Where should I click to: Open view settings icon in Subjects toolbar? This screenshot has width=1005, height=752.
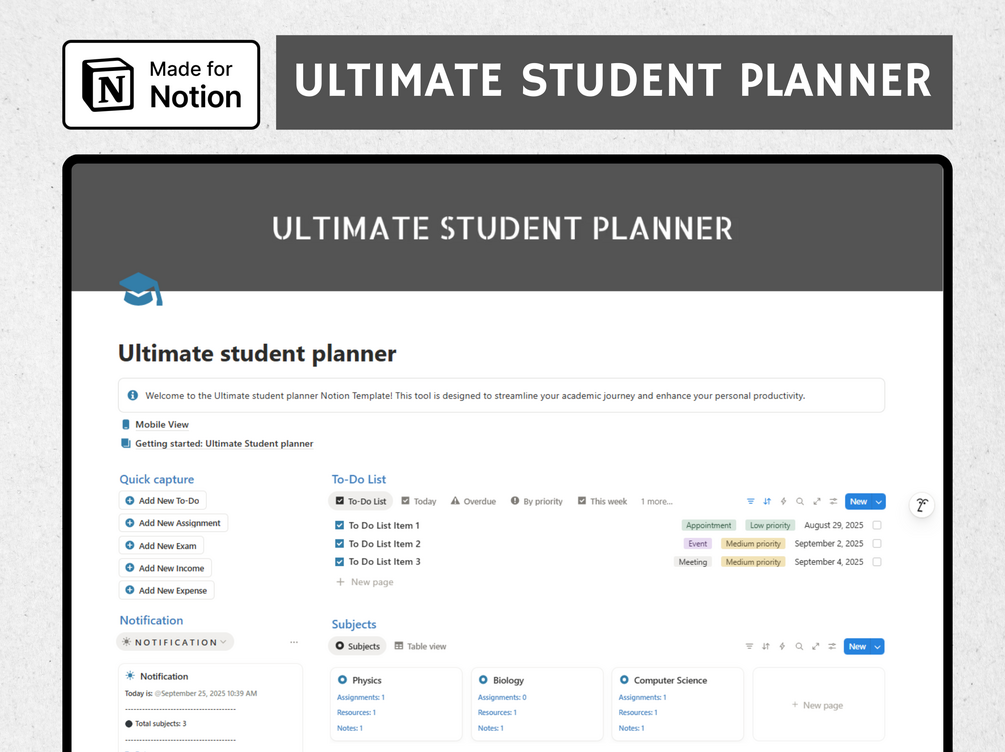(x=832, y=647)
